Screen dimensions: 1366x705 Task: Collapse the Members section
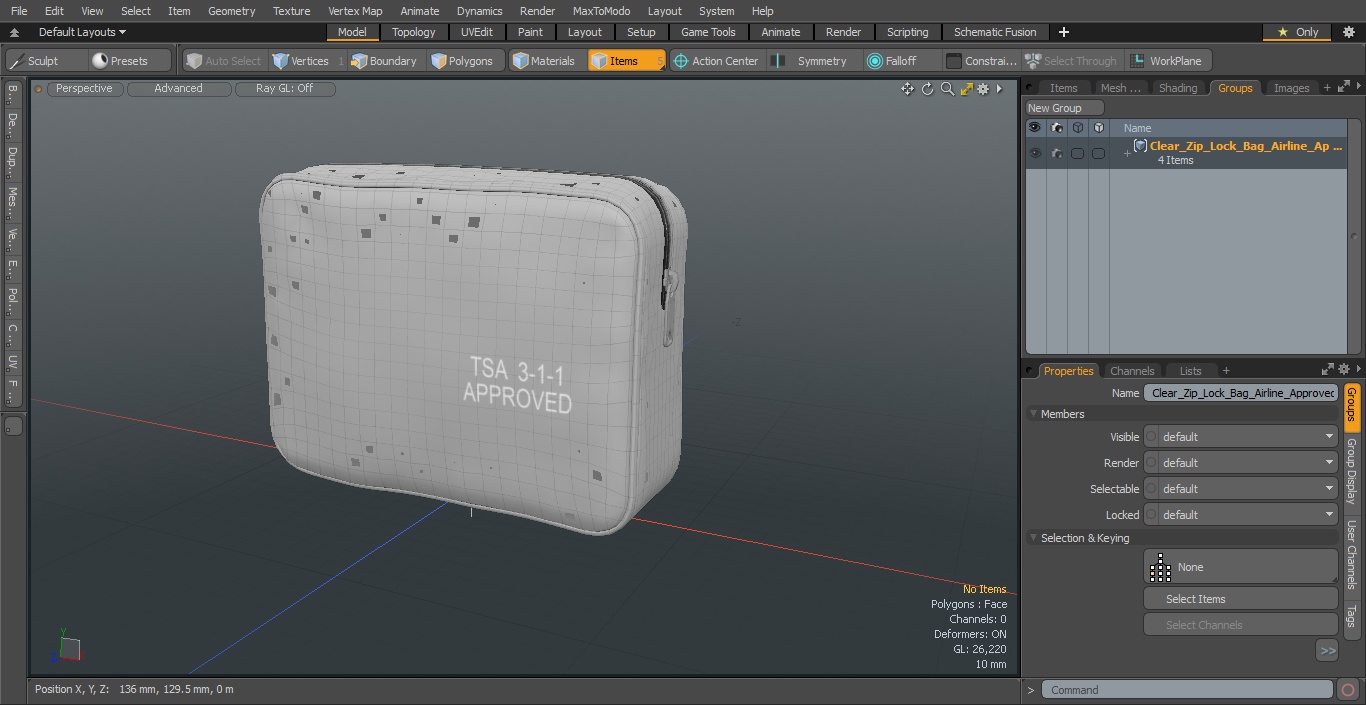pos(1033,414)
